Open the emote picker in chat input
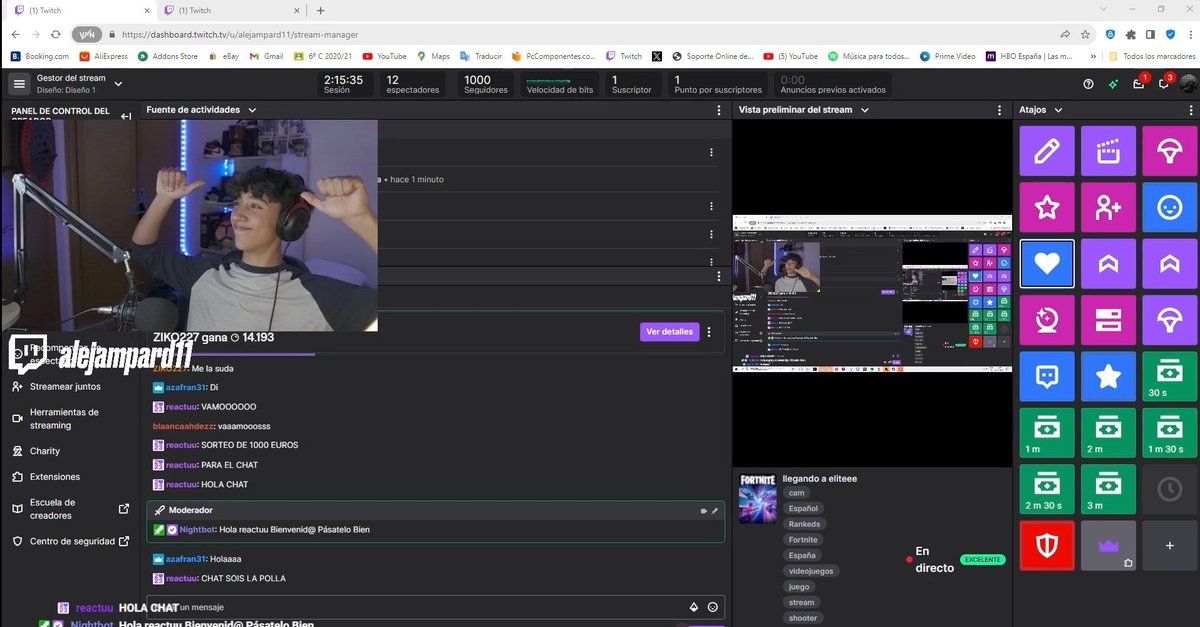This screenshot has width=1200, height=627. [712, 607]
